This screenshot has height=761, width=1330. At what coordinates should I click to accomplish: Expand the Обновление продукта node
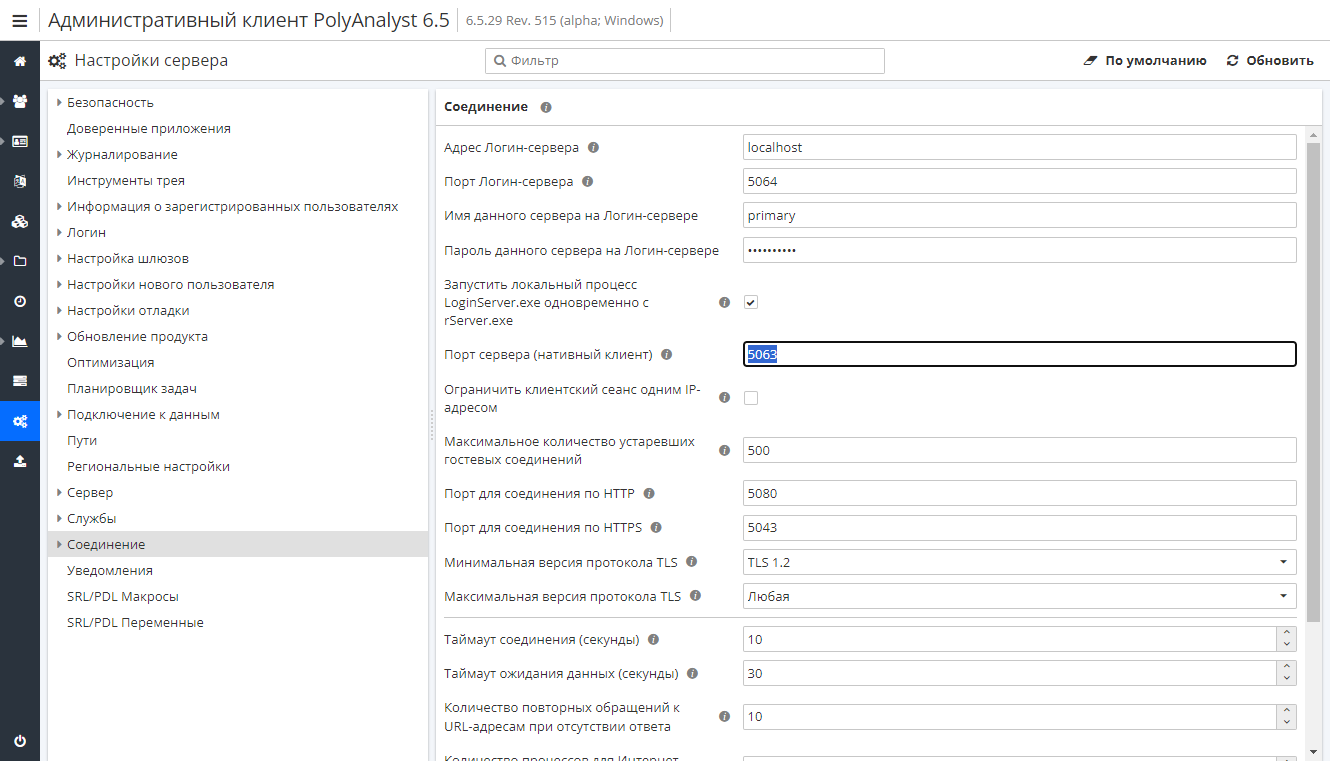tap(59, 336)
